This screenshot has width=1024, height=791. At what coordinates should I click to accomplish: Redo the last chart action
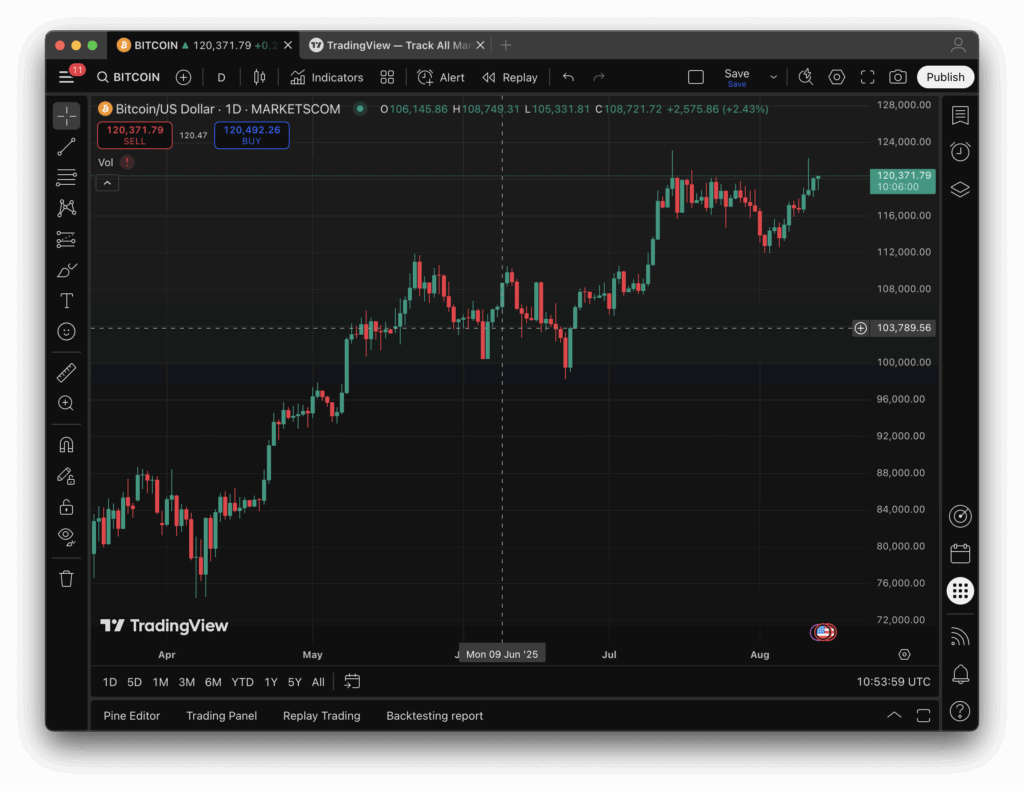[x=598, y=77]
